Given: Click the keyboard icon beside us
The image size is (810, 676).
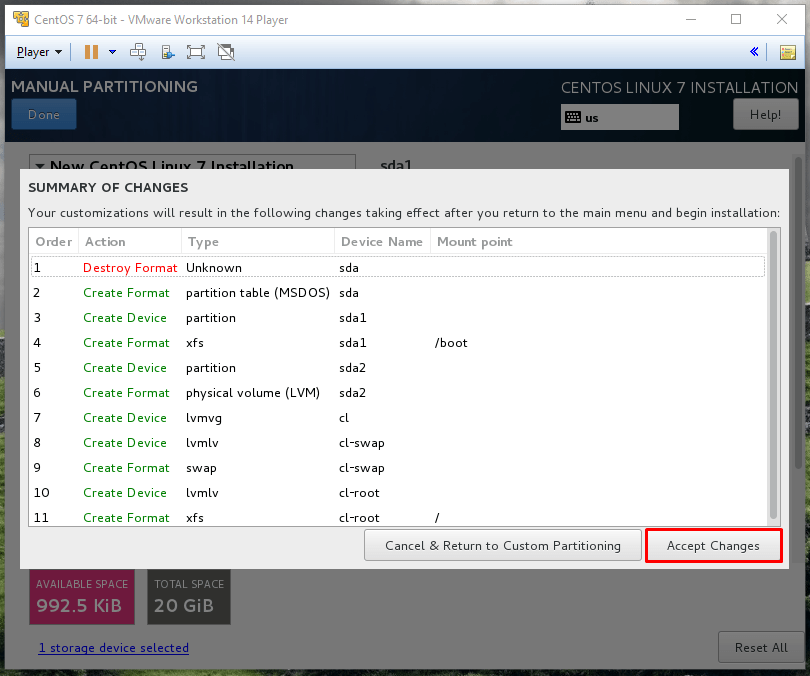Looking at the screenshot, I should [x=573, y=117].
